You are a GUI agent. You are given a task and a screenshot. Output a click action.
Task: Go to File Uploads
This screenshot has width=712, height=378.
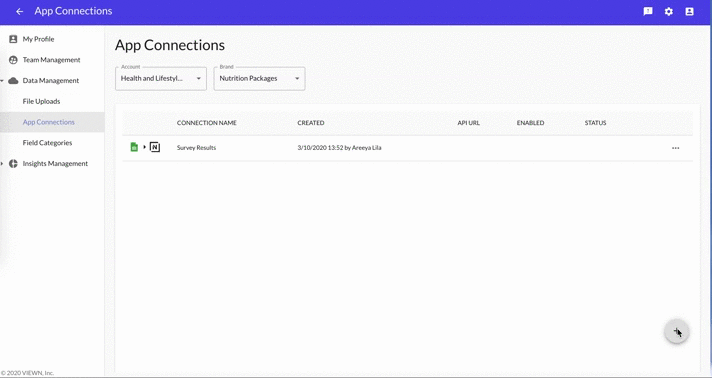[41, 101]
